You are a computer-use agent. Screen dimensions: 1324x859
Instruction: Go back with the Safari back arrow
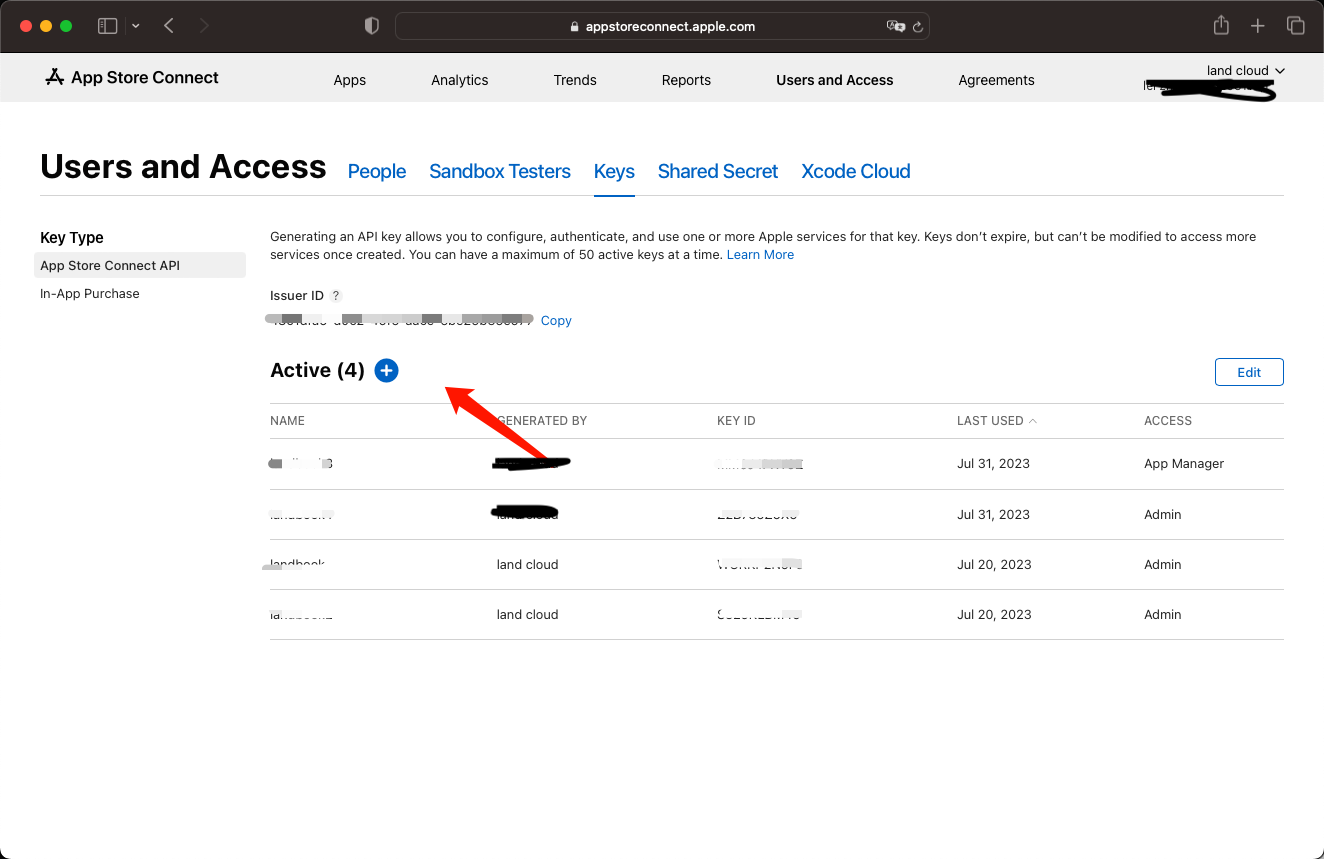(x=169, y=26)
